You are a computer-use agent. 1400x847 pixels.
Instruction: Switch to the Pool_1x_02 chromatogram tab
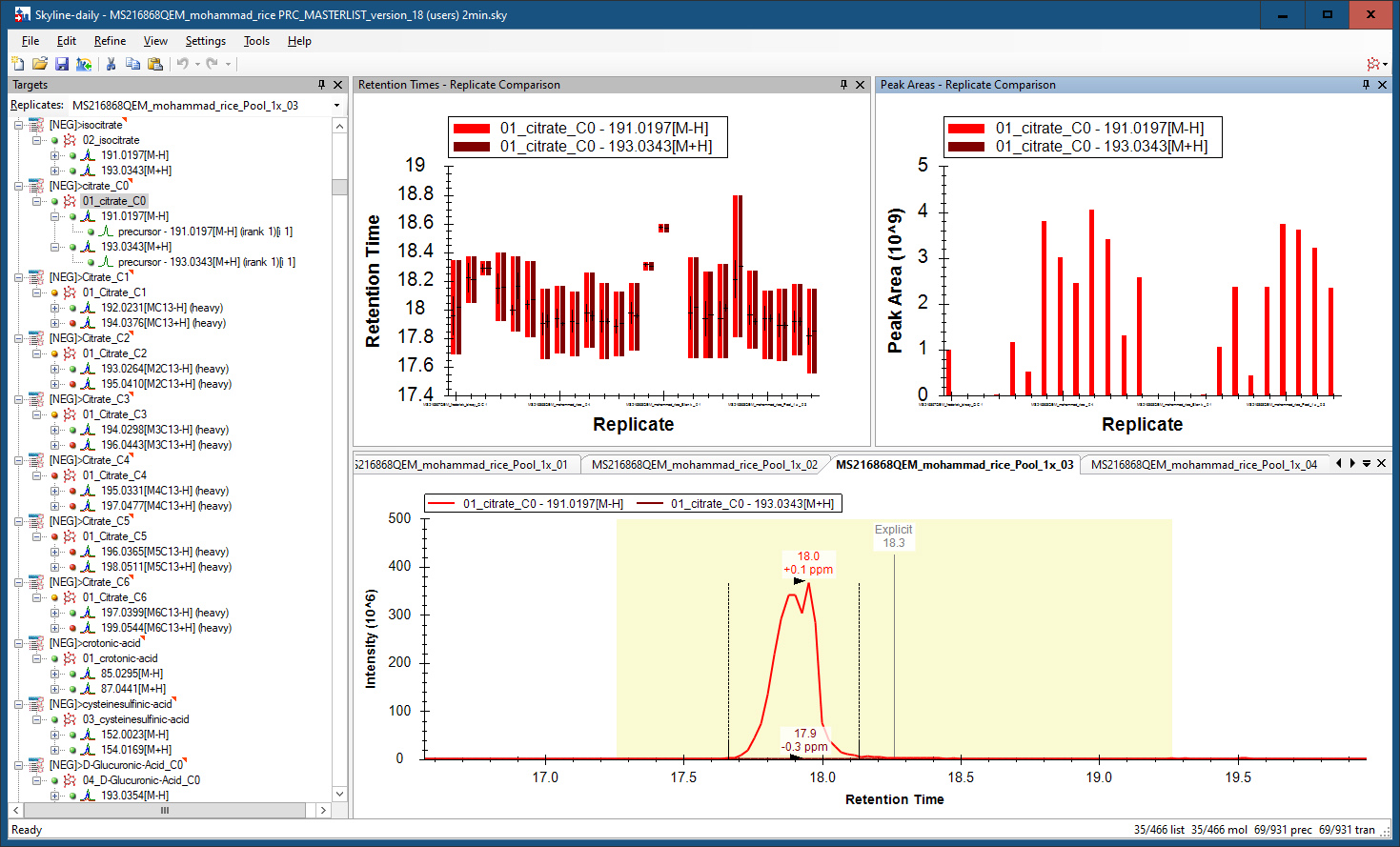[x=703, y=465]
